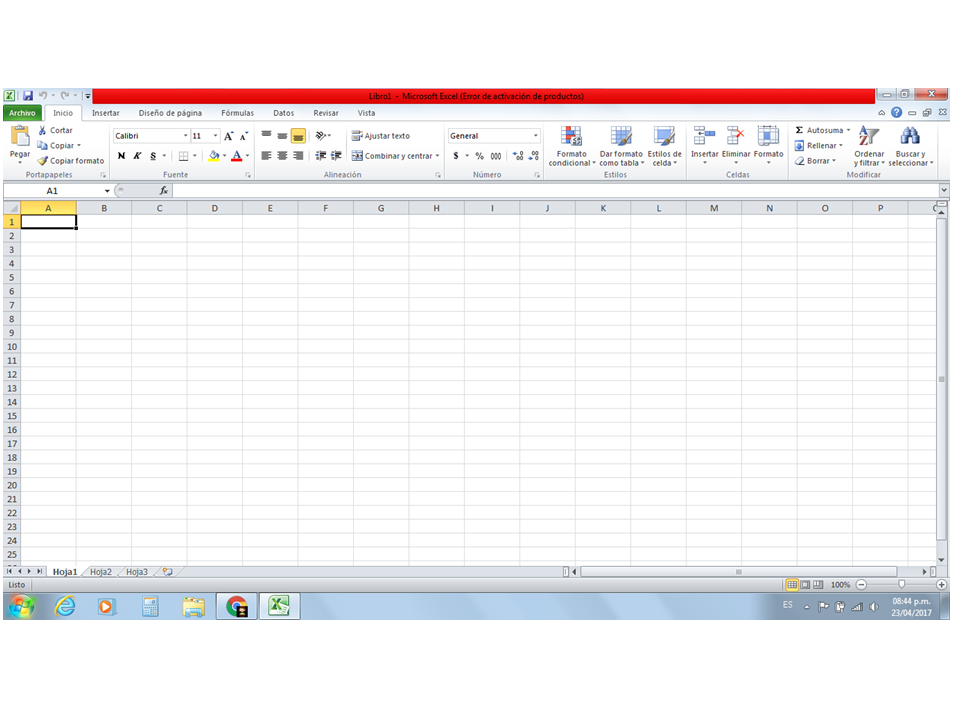
Task: Open Windows Media Player taskbar icon
Action: coord(107,607)
